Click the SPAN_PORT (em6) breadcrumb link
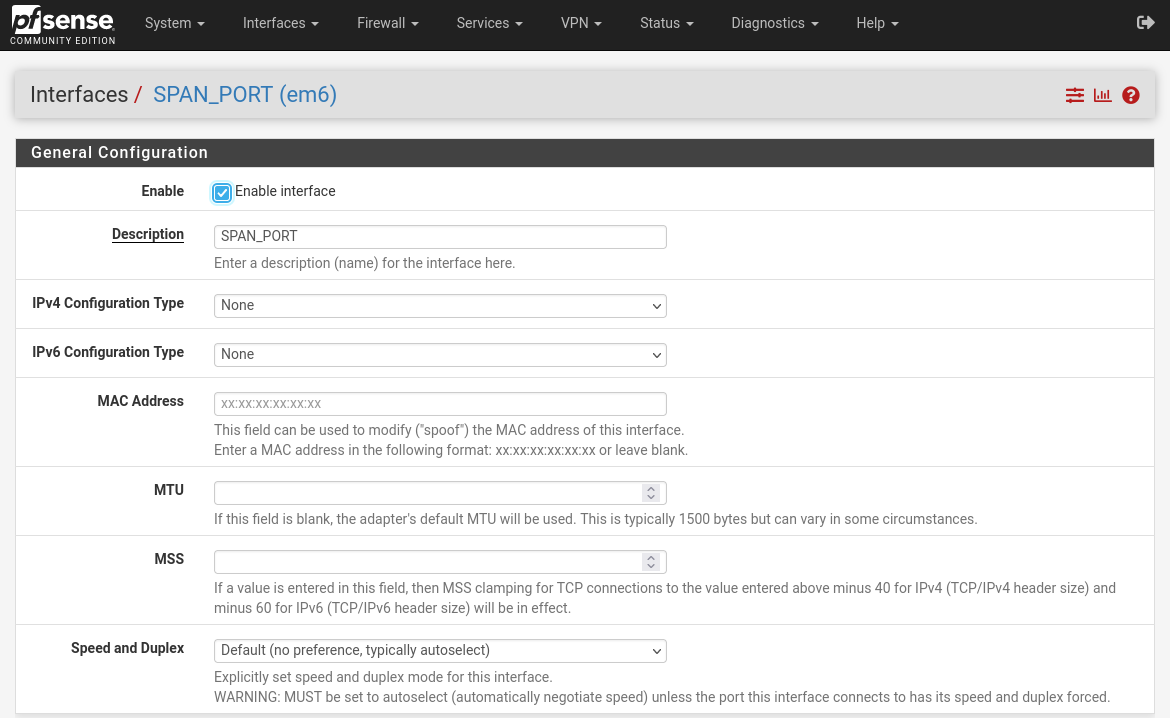This screenshot has width=1170, height=718. point(244,95)
